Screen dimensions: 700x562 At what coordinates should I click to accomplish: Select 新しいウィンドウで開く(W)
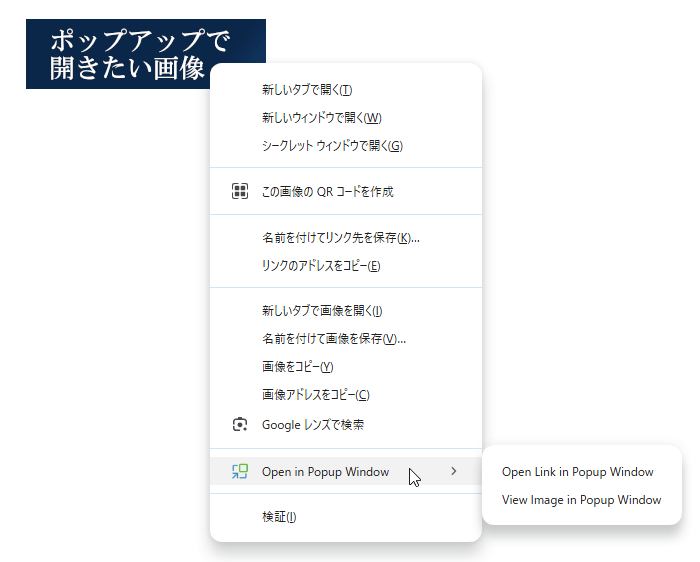coord(346,118)
